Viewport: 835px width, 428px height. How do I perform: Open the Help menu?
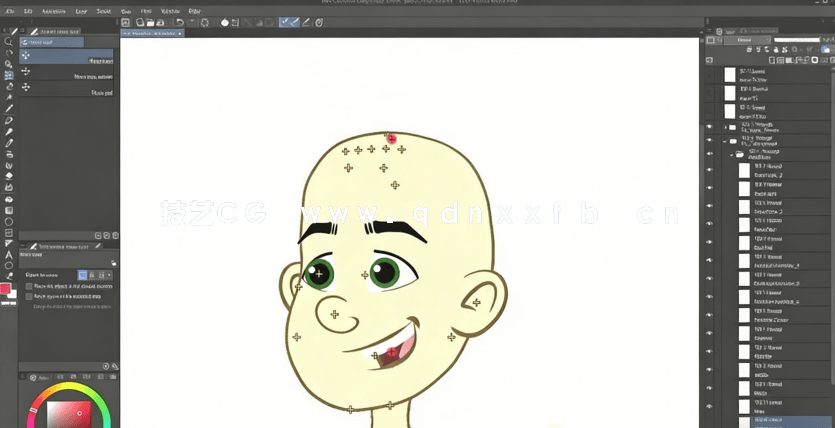point(194,11)
